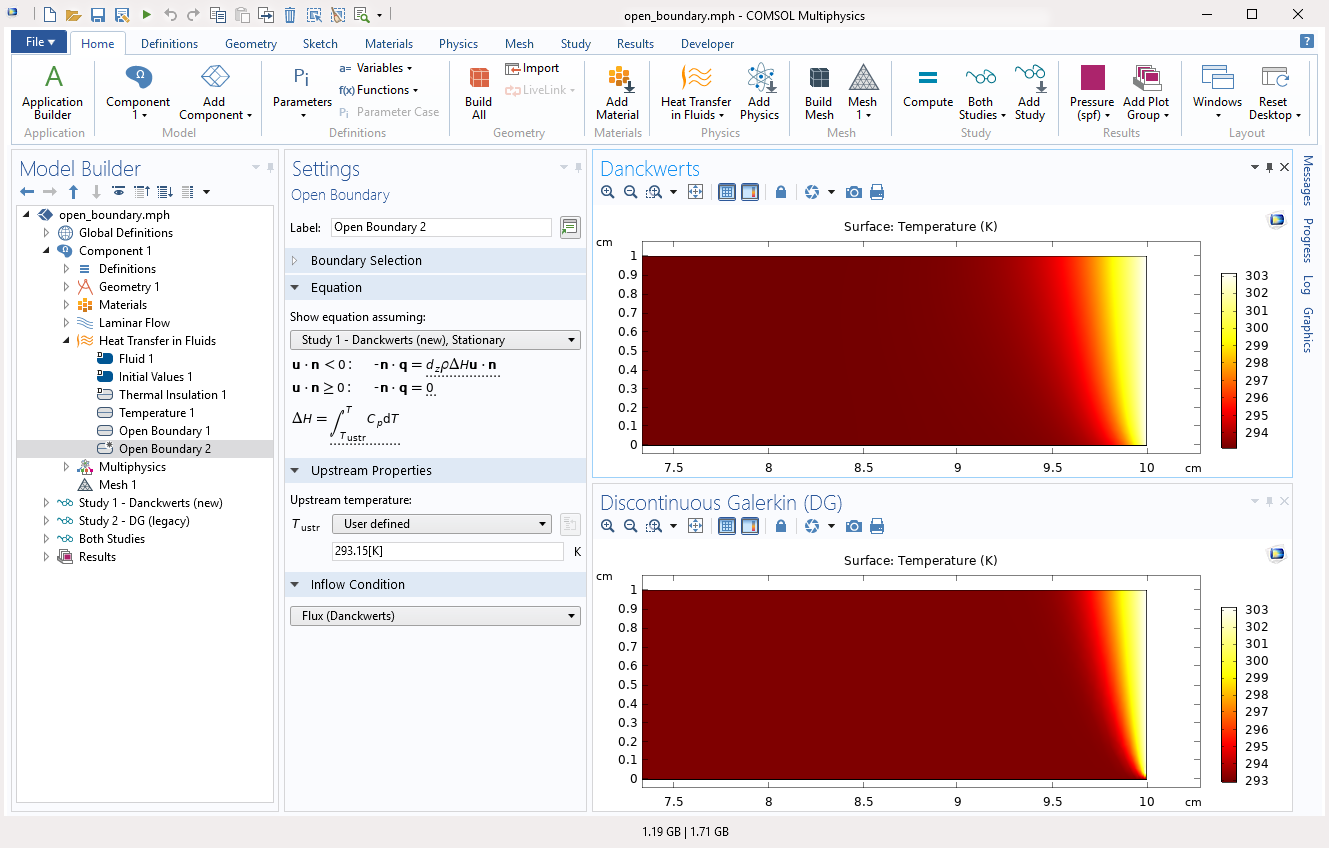Image resolution: width=1329 pixels, height=848 pixels.
Task: Switch to the Physics ribbon tab
Action: point(458,44)
